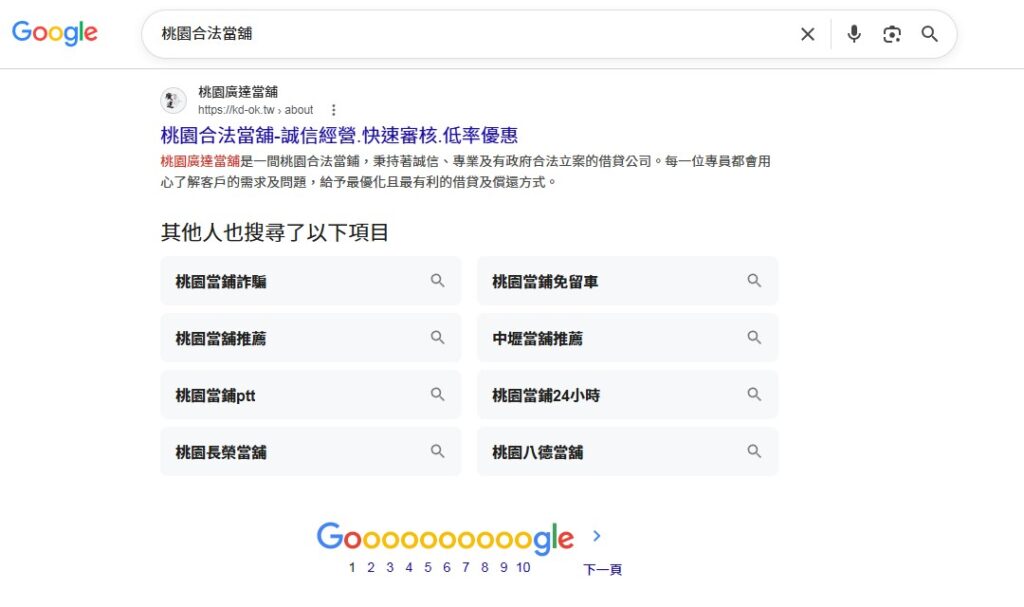
Task: Click the 下一頁 next page link
Action: click(602, 570)
